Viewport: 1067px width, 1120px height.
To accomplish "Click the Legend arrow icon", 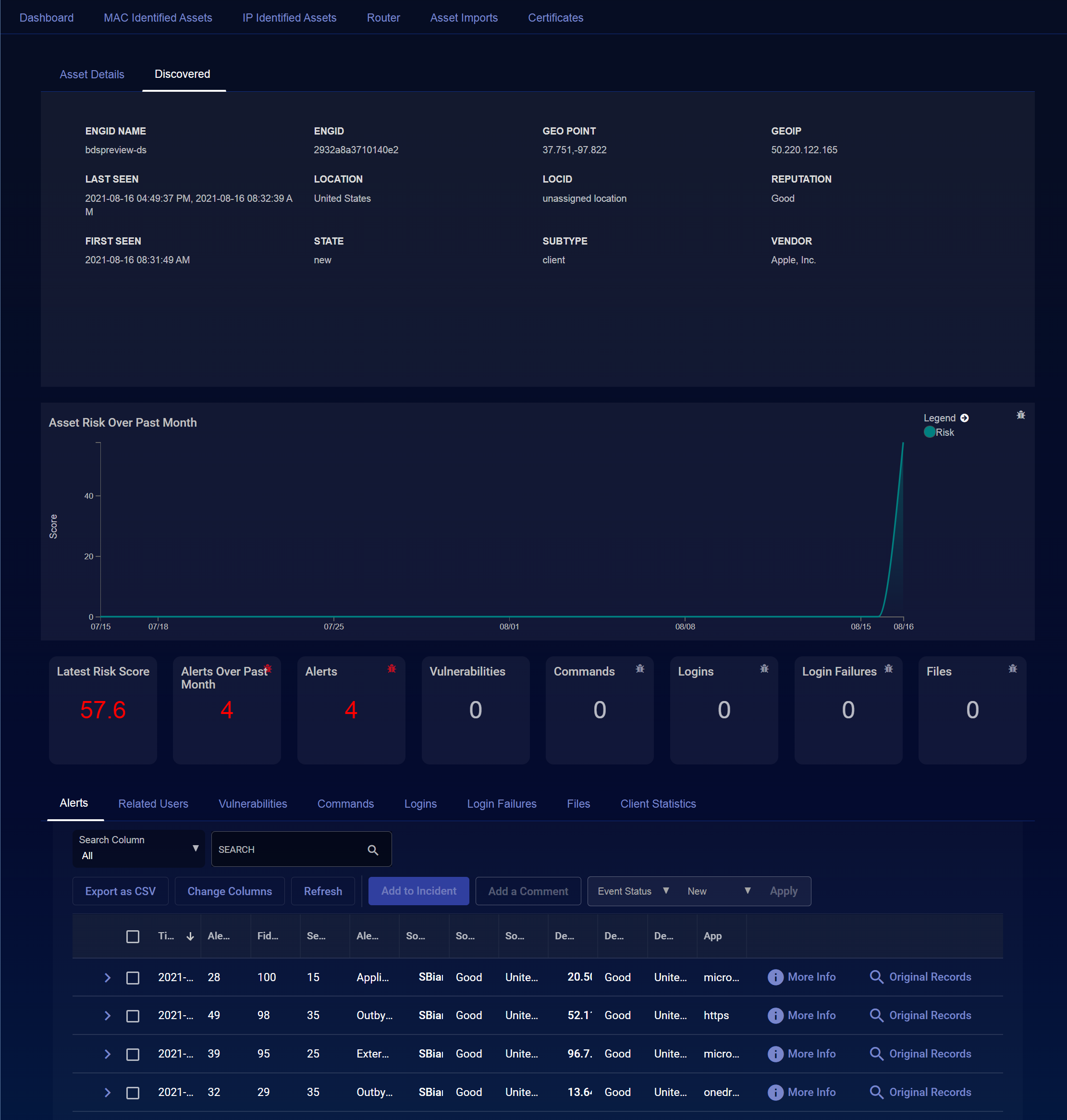I will pos(964,418).
